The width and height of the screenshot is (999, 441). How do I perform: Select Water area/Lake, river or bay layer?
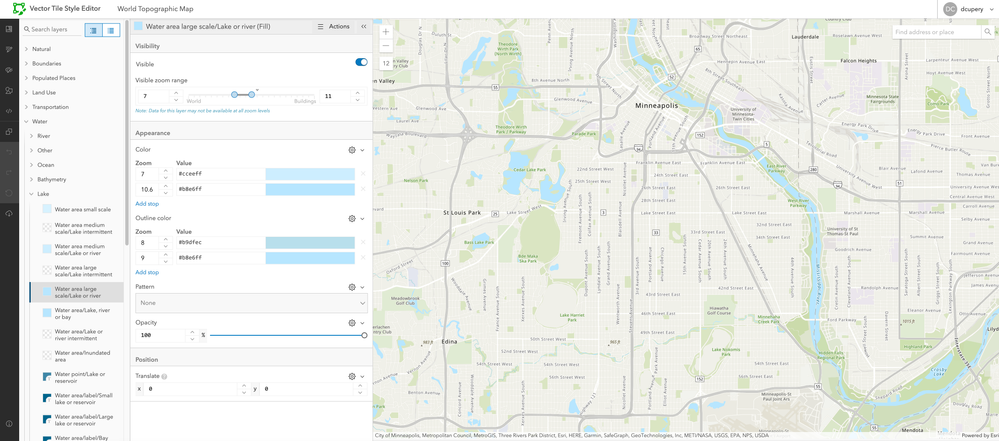(76, 314)
